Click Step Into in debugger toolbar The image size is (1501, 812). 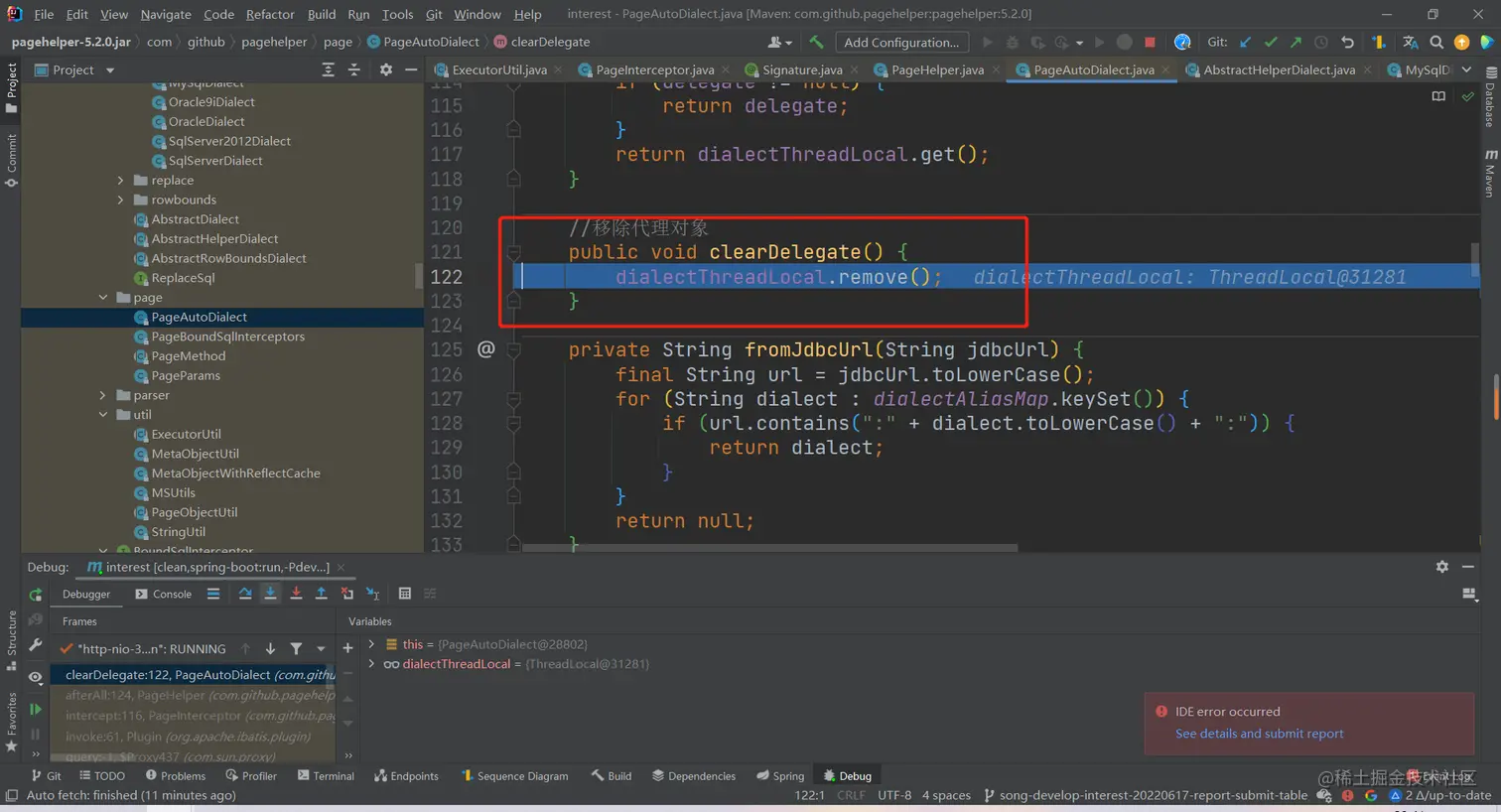pos(270,594)
